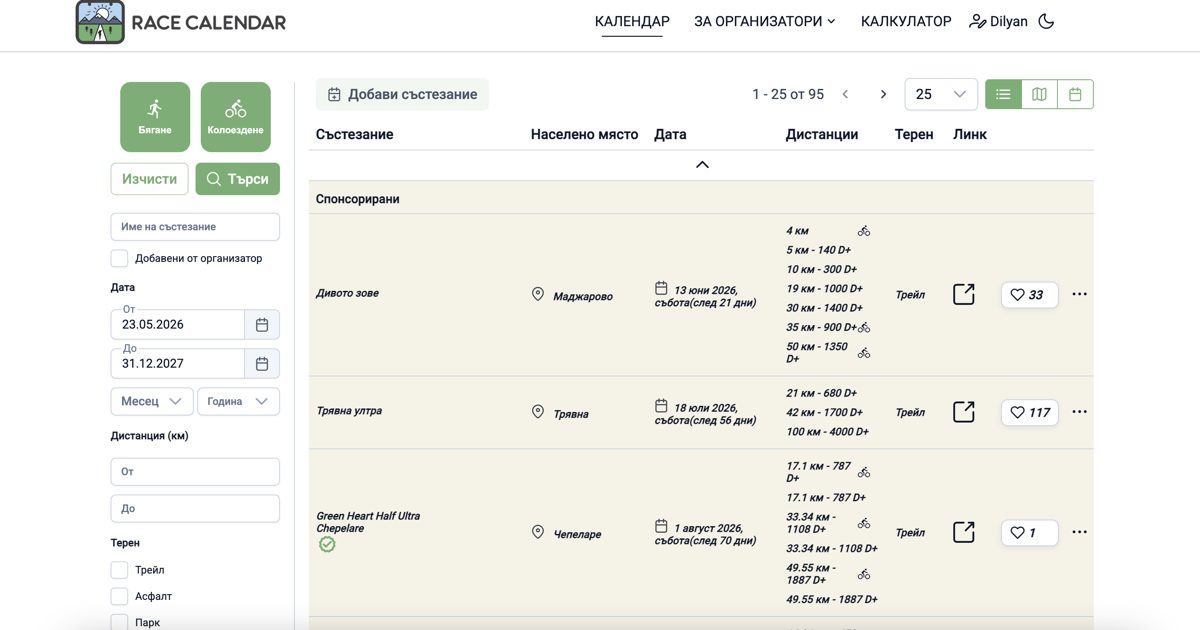Go to previous results page
This screenshot has height=630, width=1200.
click(x=845, y=94)
